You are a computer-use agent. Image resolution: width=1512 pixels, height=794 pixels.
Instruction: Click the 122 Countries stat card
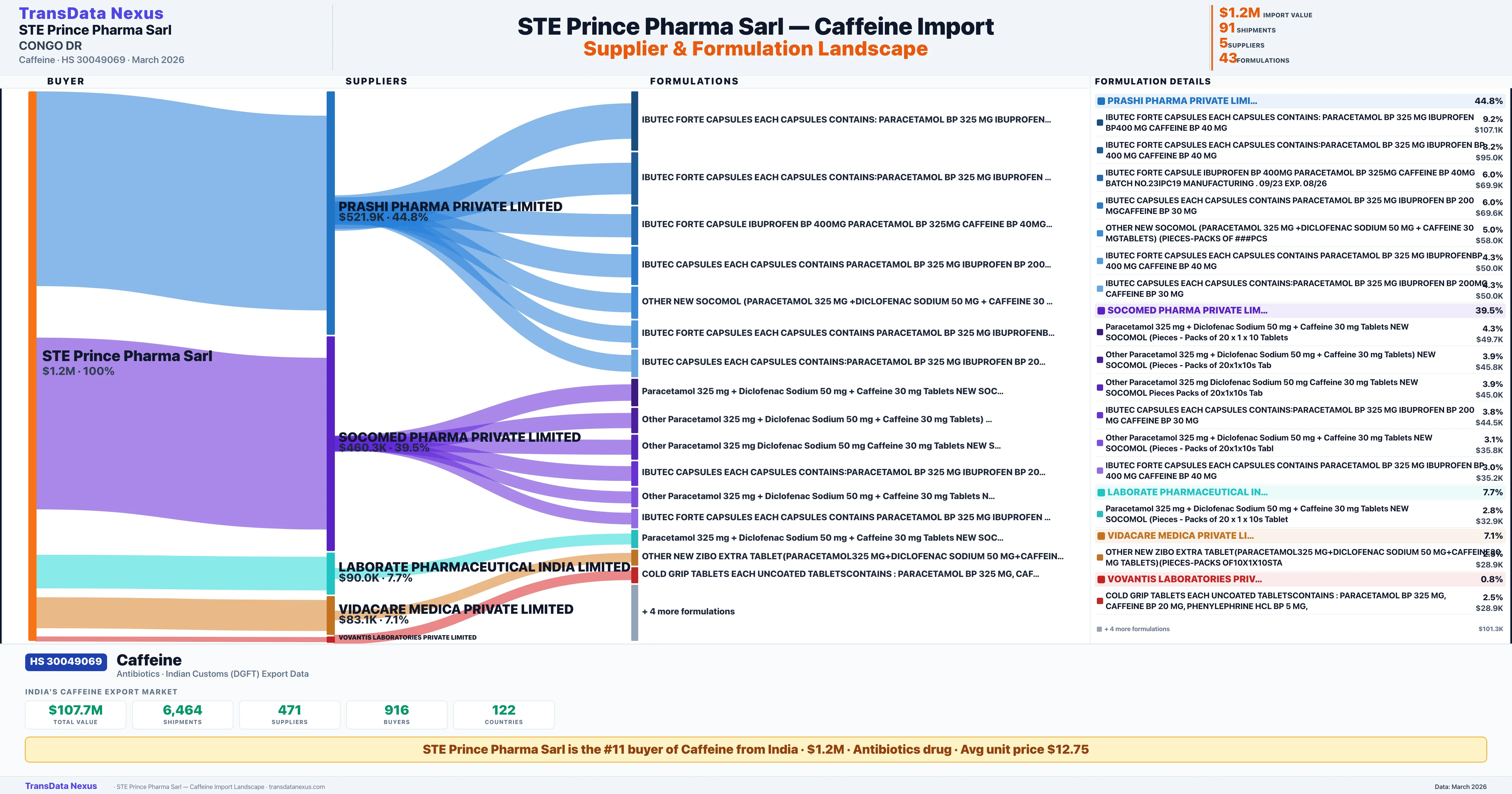504,714
